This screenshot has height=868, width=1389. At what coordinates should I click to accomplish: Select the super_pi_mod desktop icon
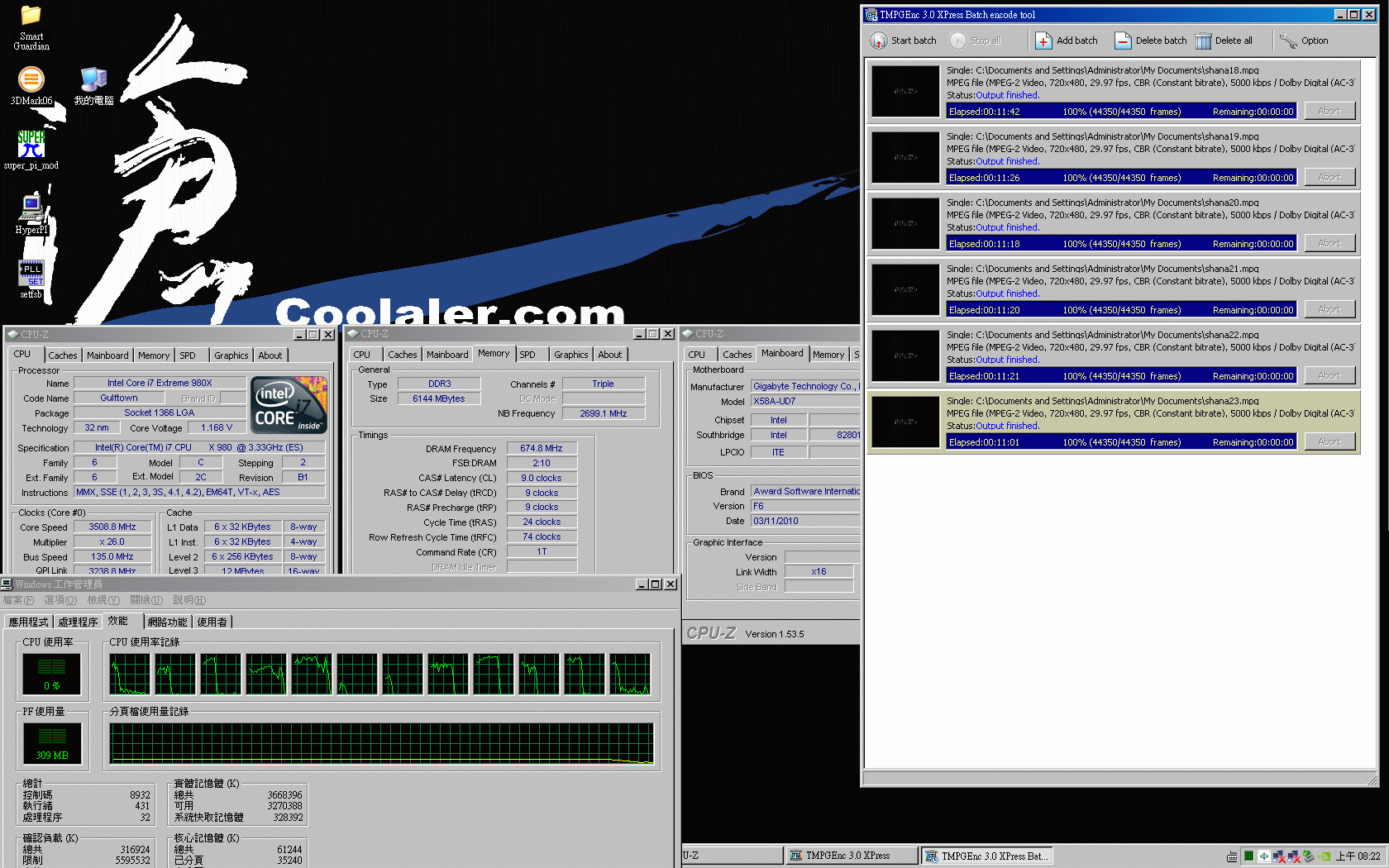tap(31, 150)
